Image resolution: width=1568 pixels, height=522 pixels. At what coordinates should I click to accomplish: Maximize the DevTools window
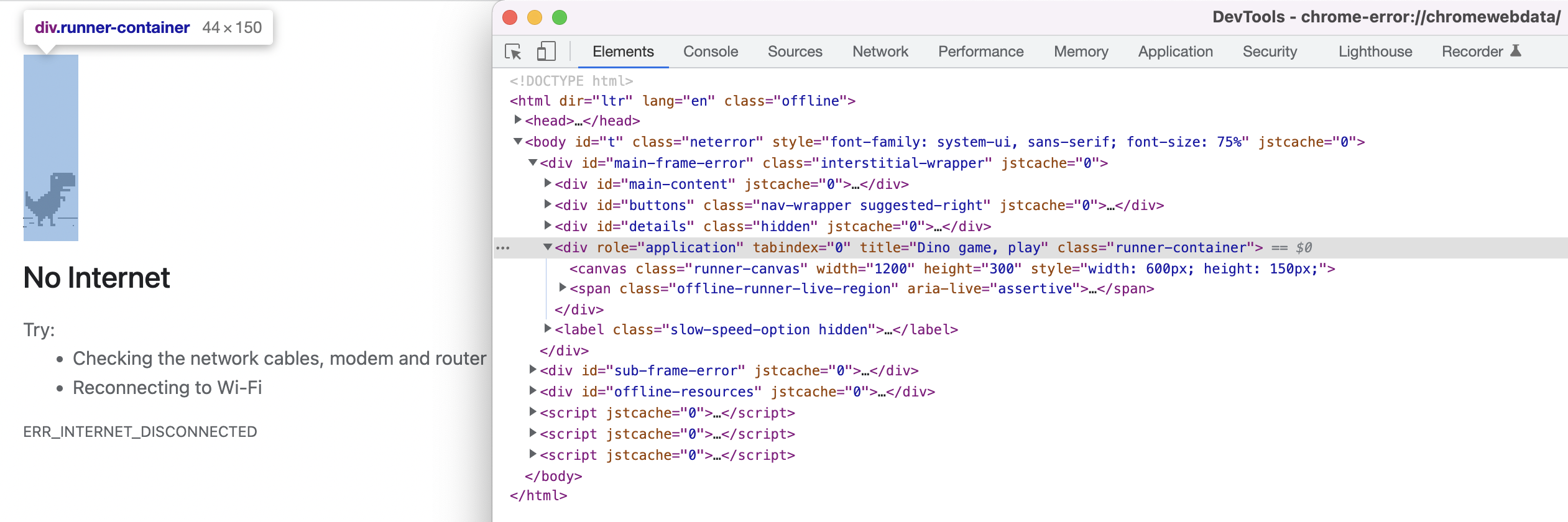coord(560,17)
